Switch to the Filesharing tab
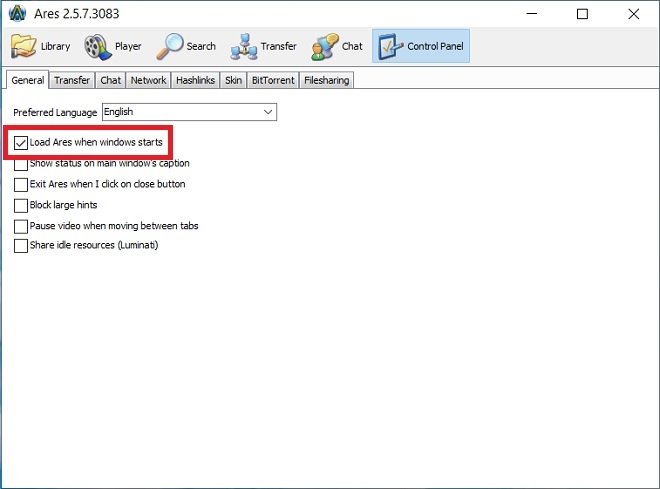This screenshot has width=660, height=489. point(327,80)
